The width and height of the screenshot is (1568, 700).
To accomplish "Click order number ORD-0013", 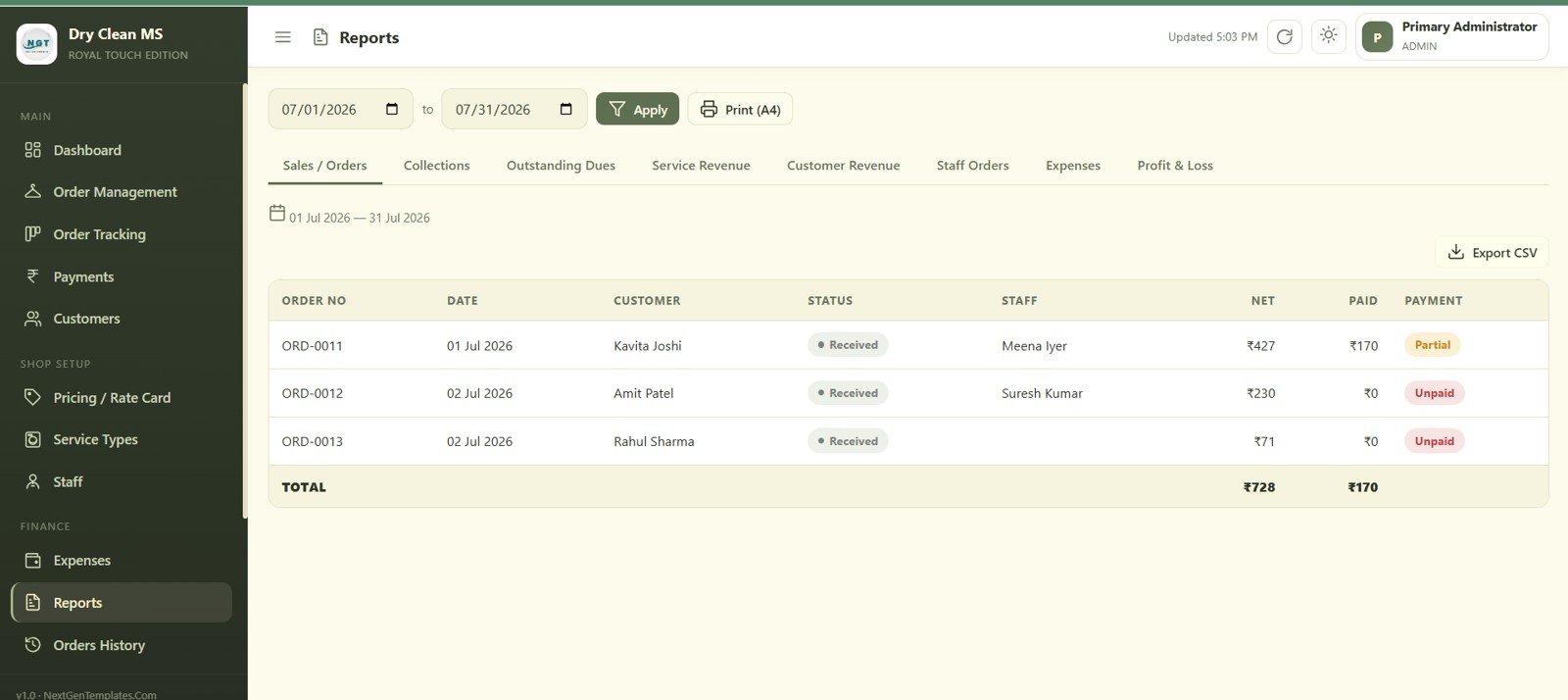I will coord(312,441).
